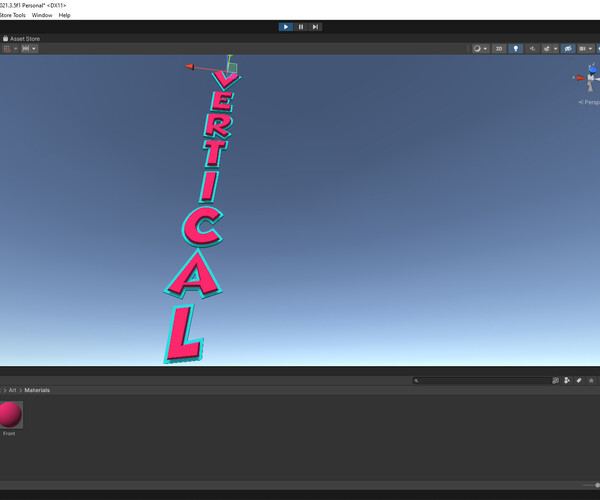Click the Pause button in the toolbar

[x=301, y=27]
